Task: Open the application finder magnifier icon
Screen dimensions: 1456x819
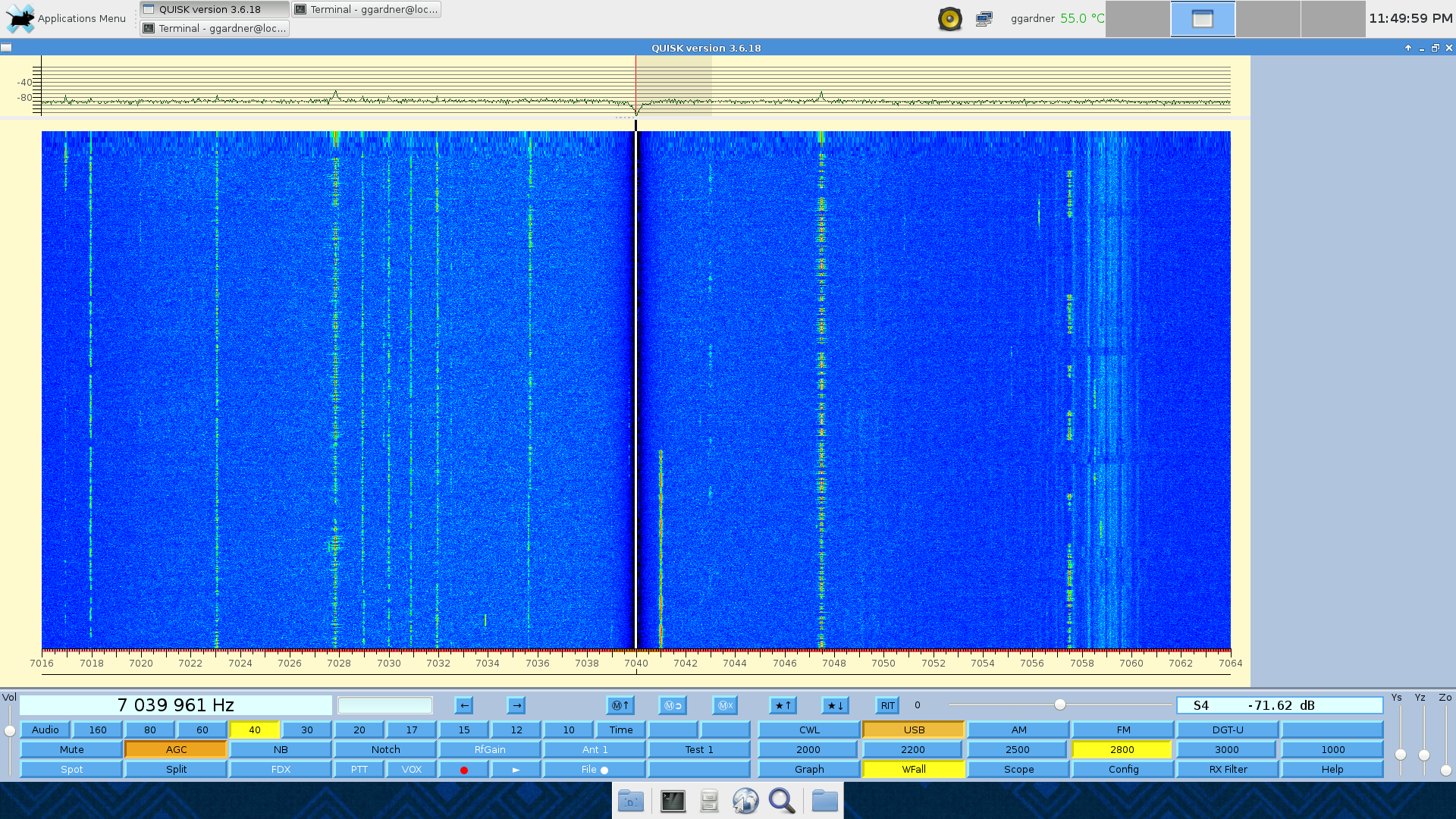Action: (x=782, y=801)
